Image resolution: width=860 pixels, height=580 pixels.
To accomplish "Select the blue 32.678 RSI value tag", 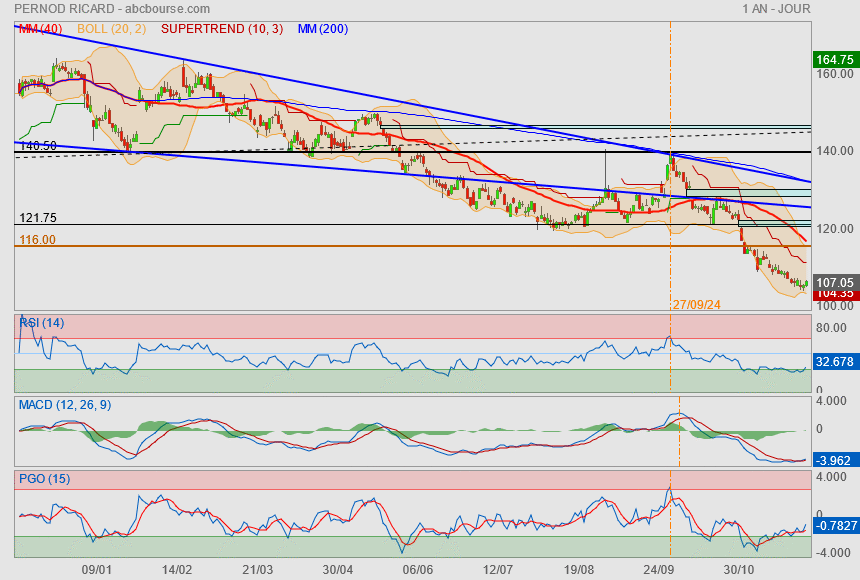I will pos(835,362).
